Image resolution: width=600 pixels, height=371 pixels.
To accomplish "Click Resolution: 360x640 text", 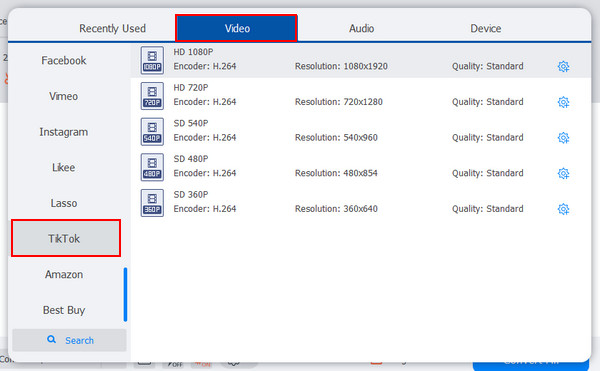I will tap(336, 209).
